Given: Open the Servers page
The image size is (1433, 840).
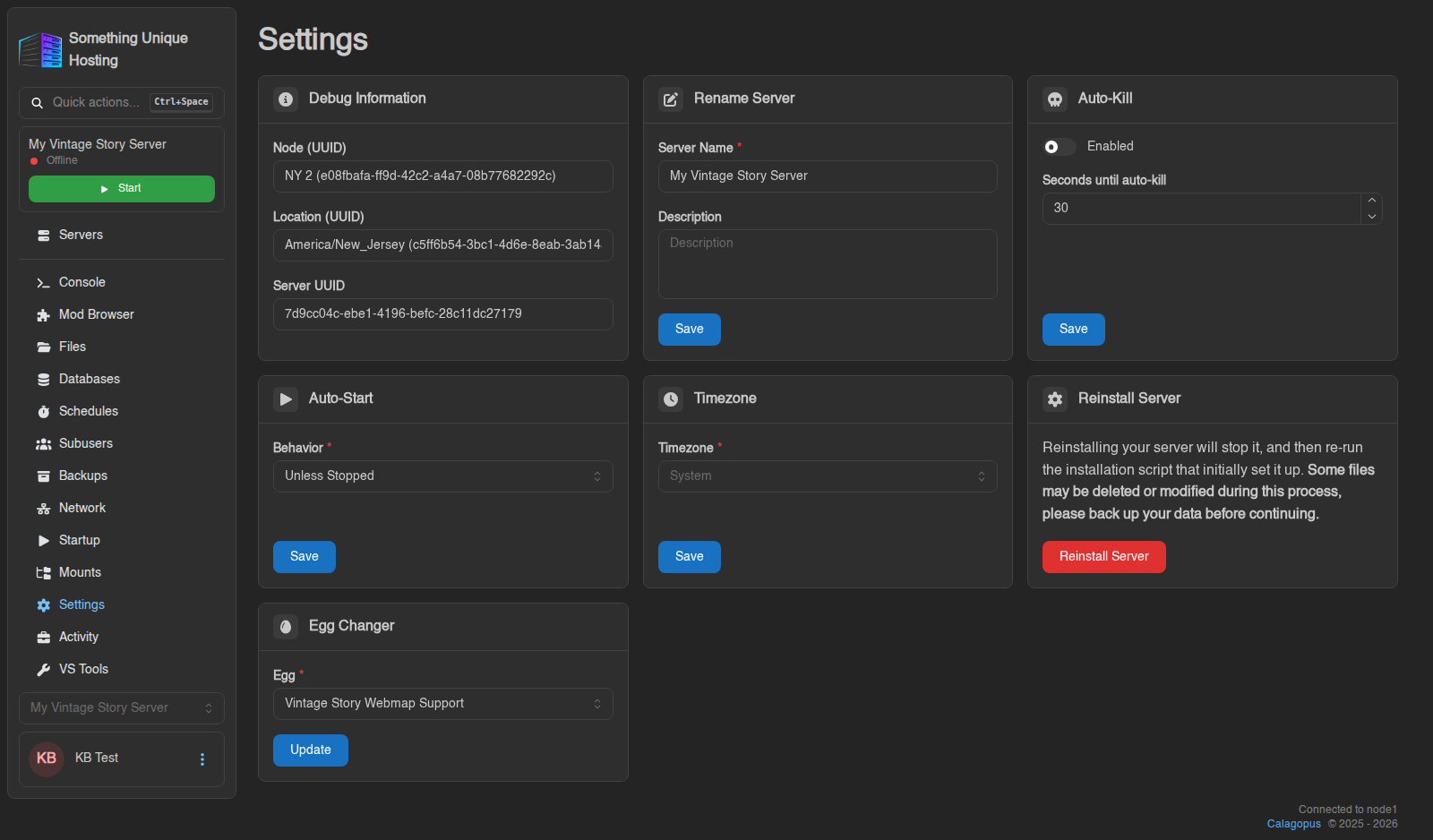Looking at the screenshot, I should tap(122, 236).
